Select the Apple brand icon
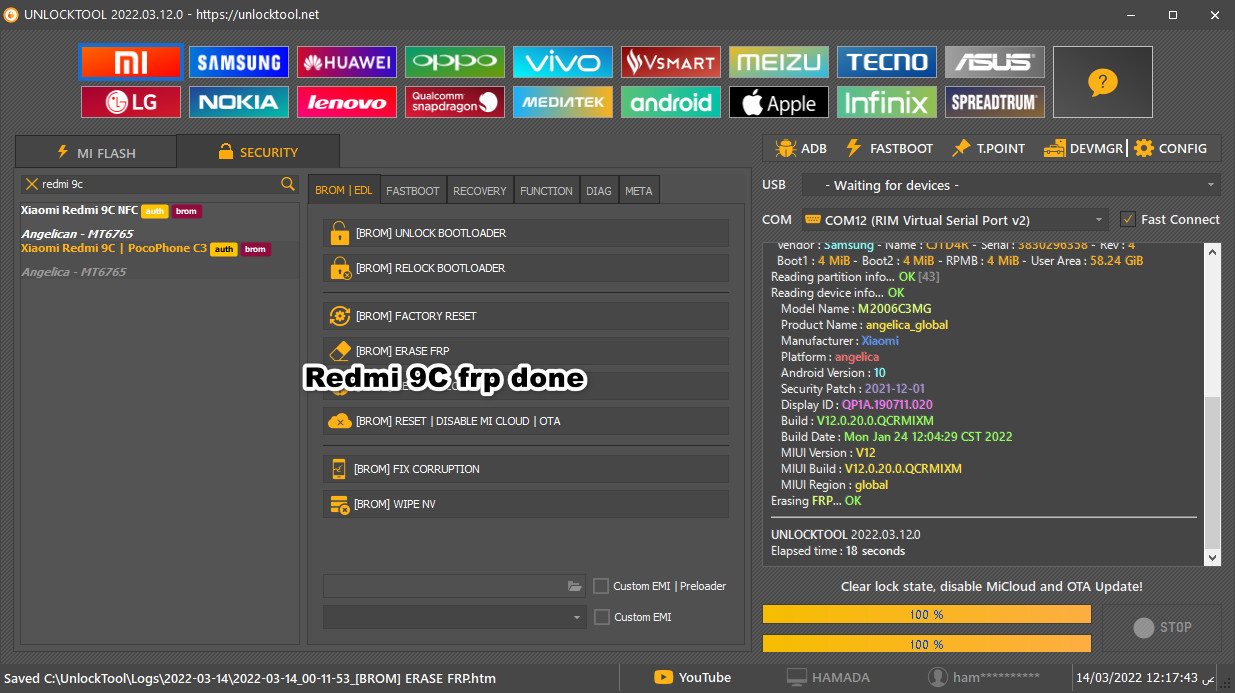Screen dimensions: 1235x693 (x=778, y=102)
